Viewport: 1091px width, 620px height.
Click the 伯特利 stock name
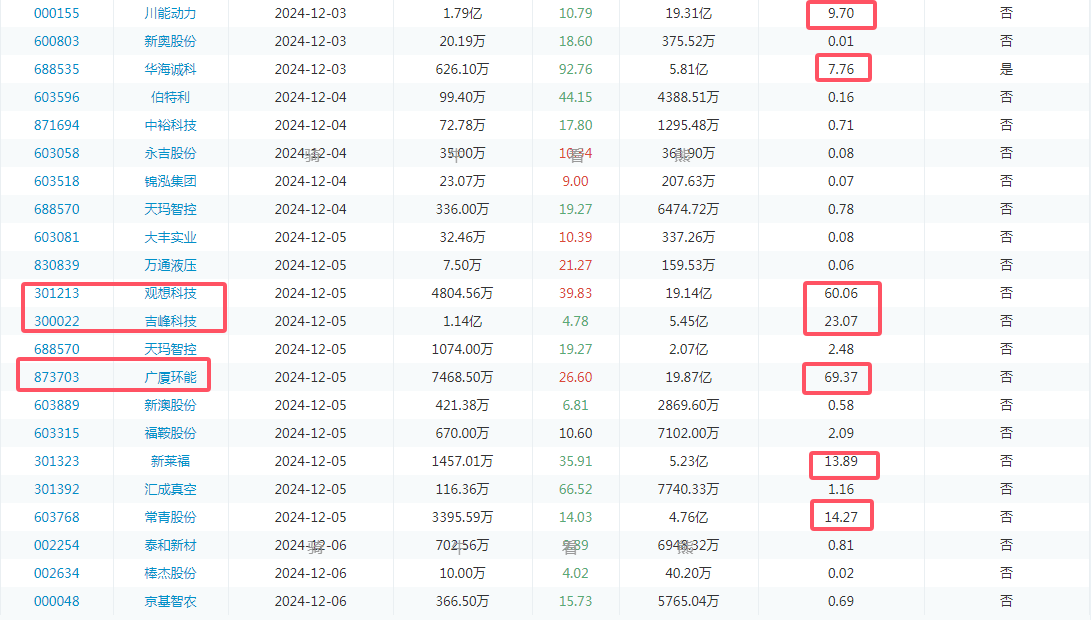[170, 97]
